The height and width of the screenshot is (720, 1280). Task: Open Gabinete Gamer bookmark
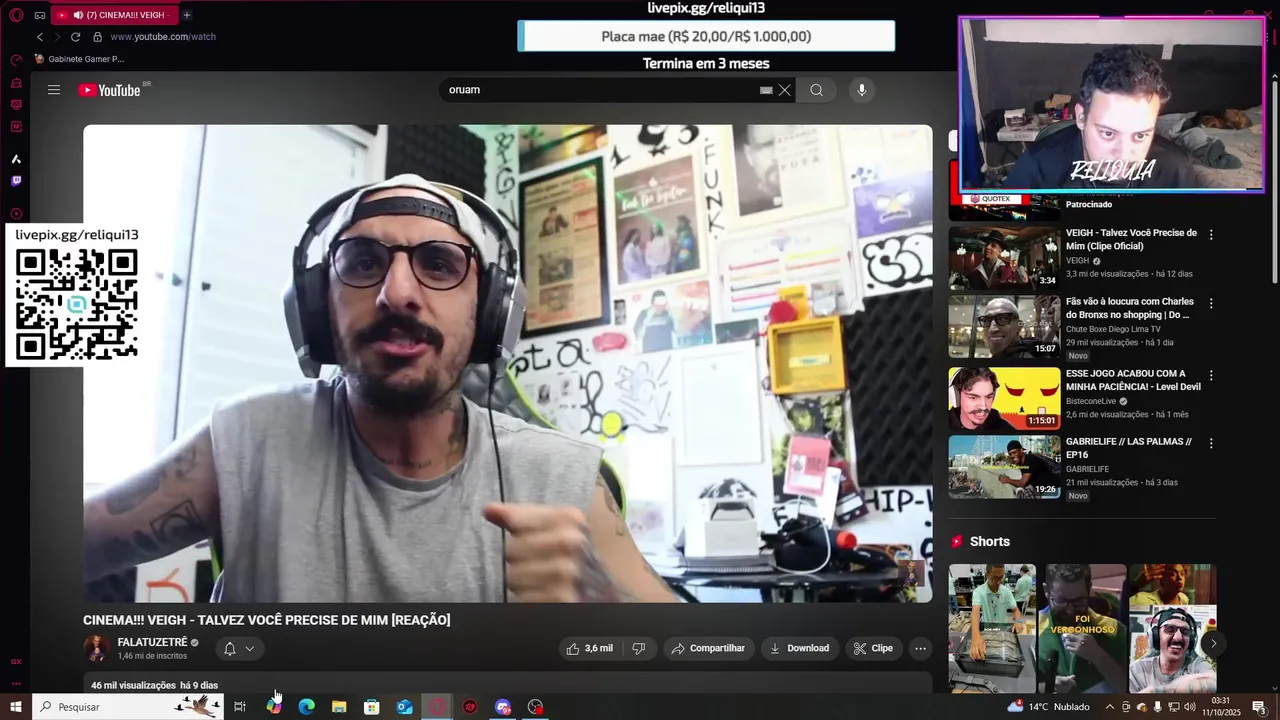pyautogui.click(x=79, y=59)
